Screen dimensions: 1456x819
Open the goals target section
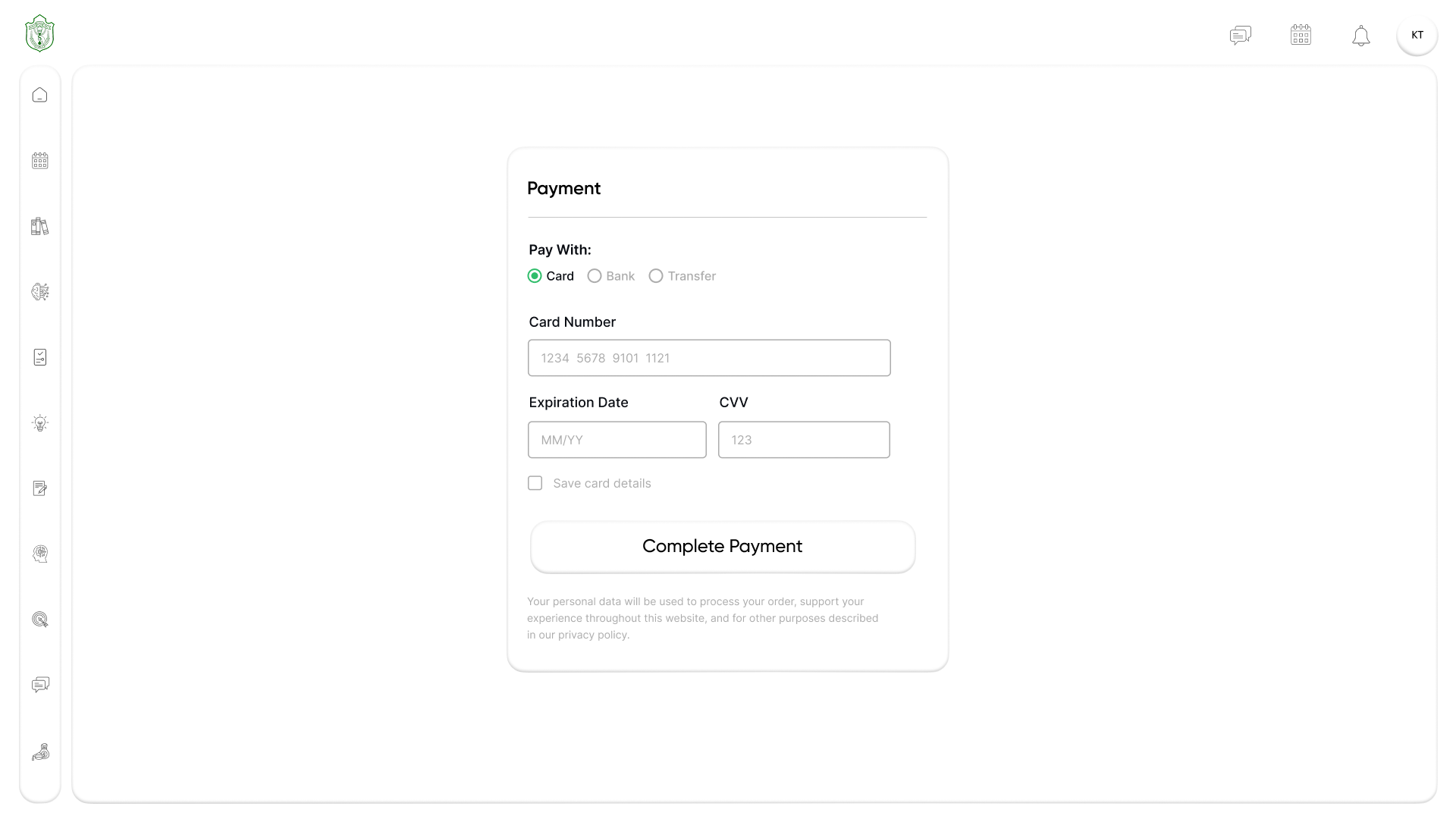(39, 620)
